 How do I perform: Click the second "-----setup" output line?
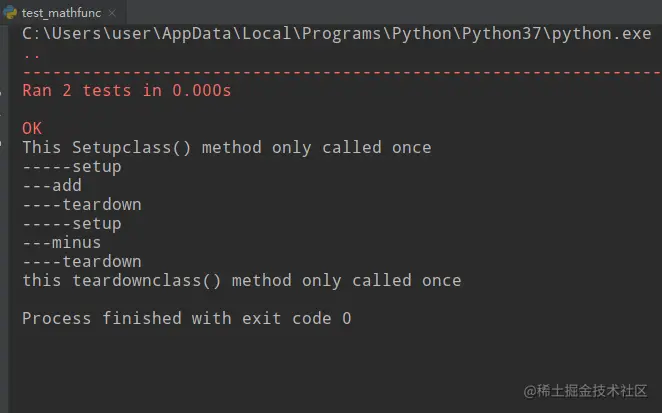click(71, 223)
